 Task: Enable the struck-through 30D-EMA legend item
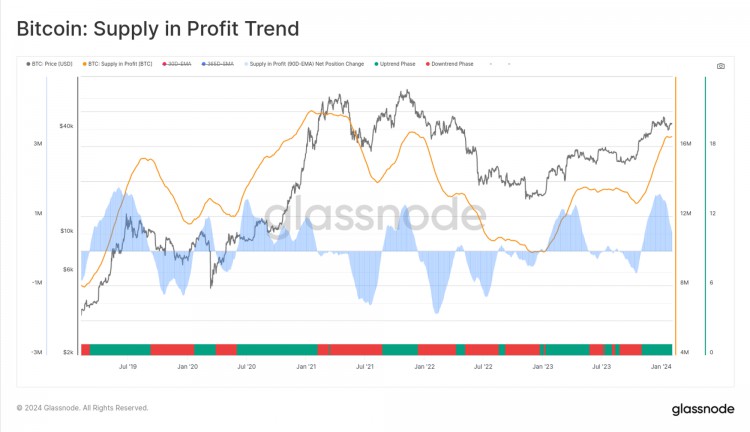pyautogui.click(x=177, y=64)
